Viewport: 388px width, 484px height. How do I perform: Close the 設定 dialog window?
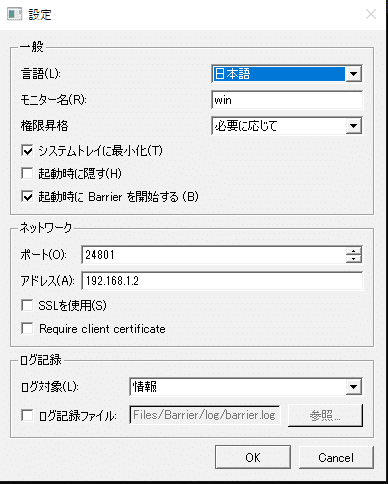pos(371,14)
